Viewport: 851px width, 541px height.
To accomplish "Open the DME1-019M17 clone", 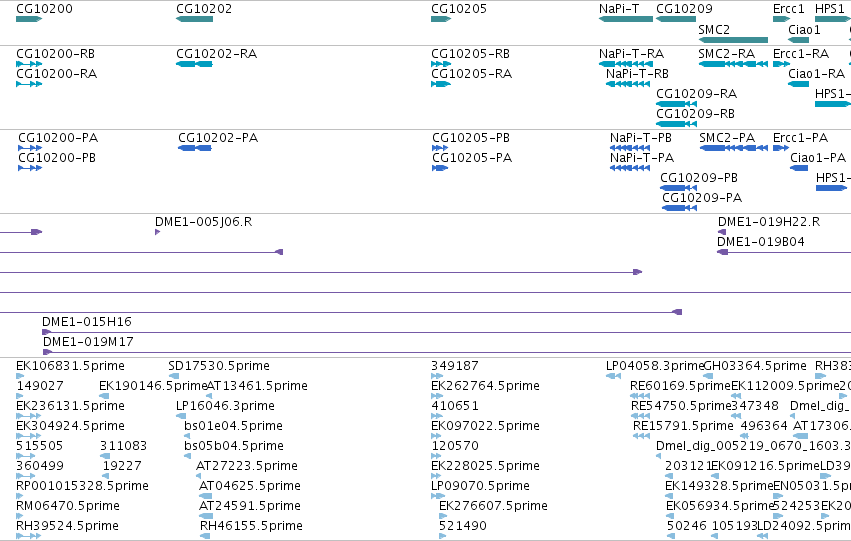I will (x=447, y=352).
